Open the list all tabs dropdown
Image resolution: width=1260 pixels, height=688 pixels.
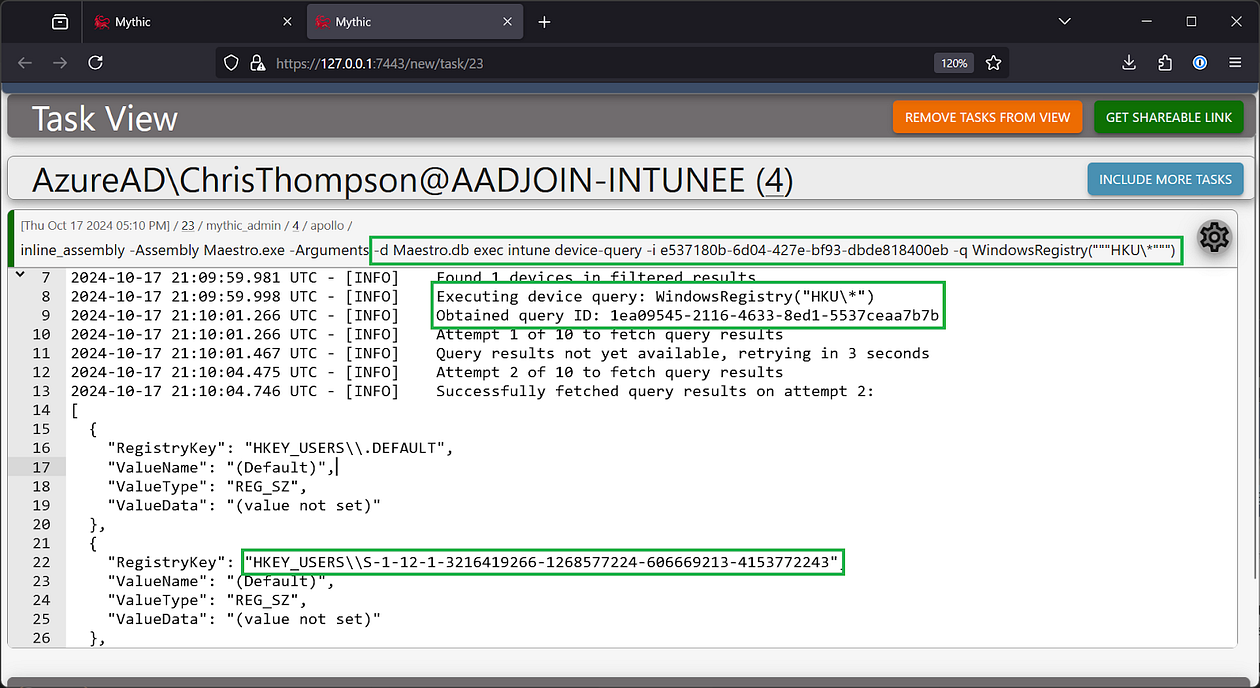[x=1065, y=22]
